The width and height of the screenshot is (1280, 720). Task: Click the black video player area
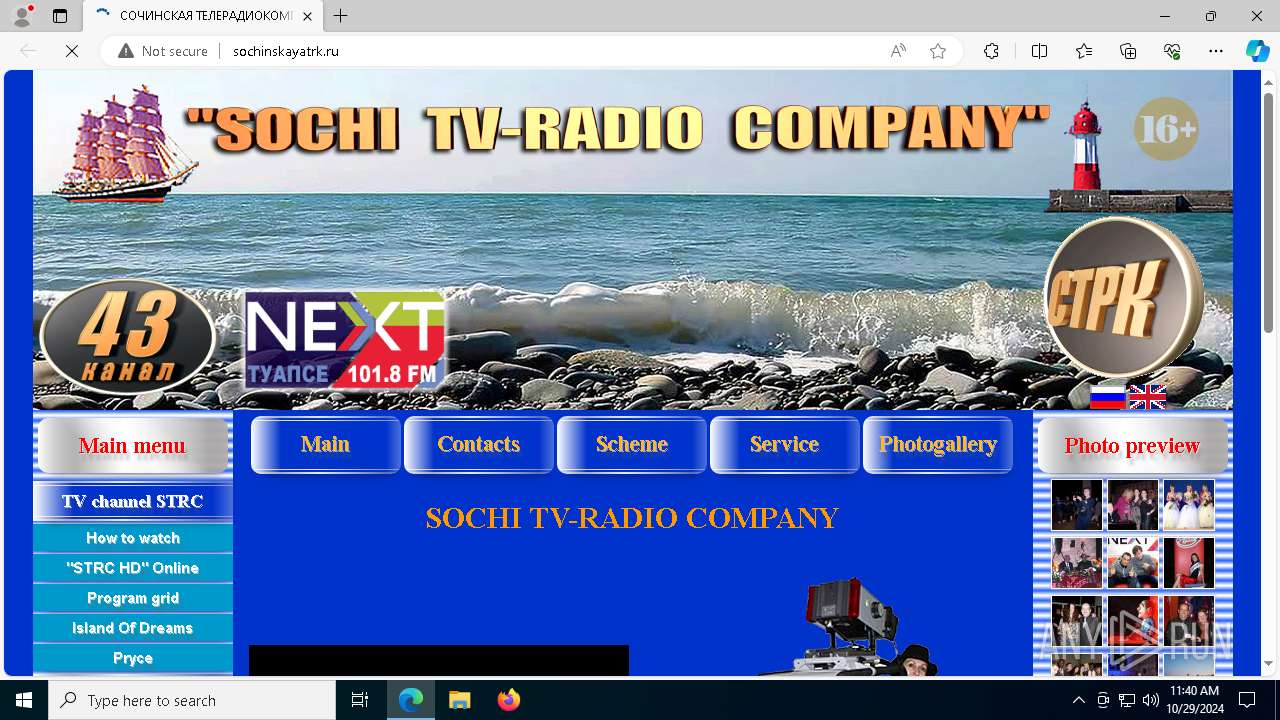[439, 660]
